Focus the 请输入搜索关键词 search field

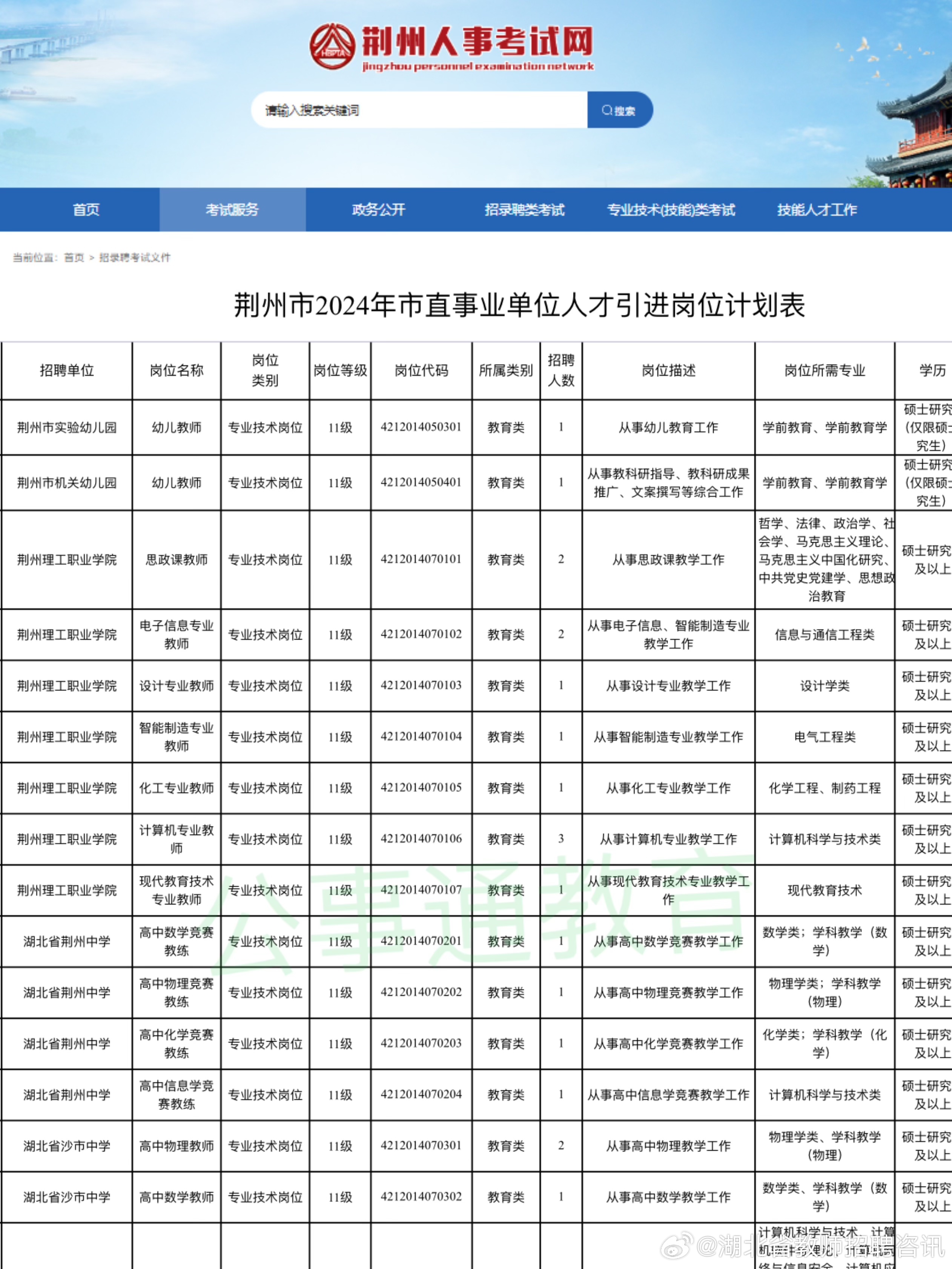(x=419, y=110)
